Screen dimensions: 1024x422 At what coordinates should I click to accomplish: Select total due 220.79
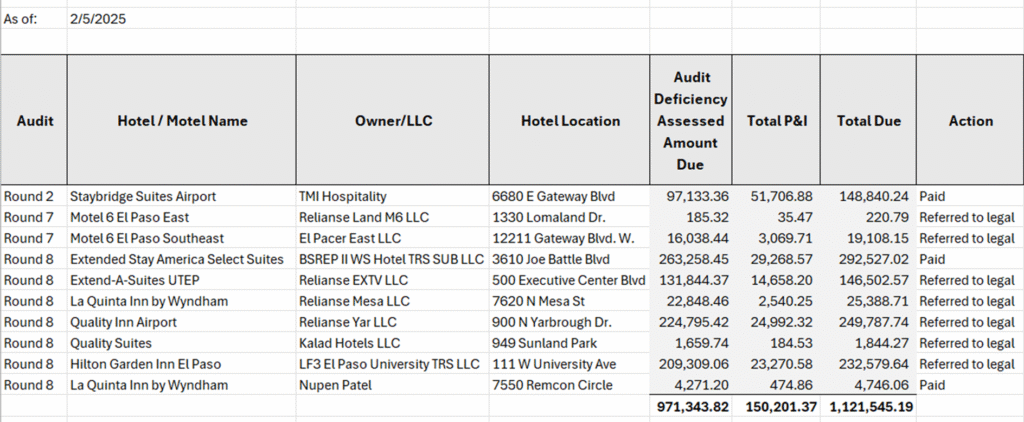869,217
